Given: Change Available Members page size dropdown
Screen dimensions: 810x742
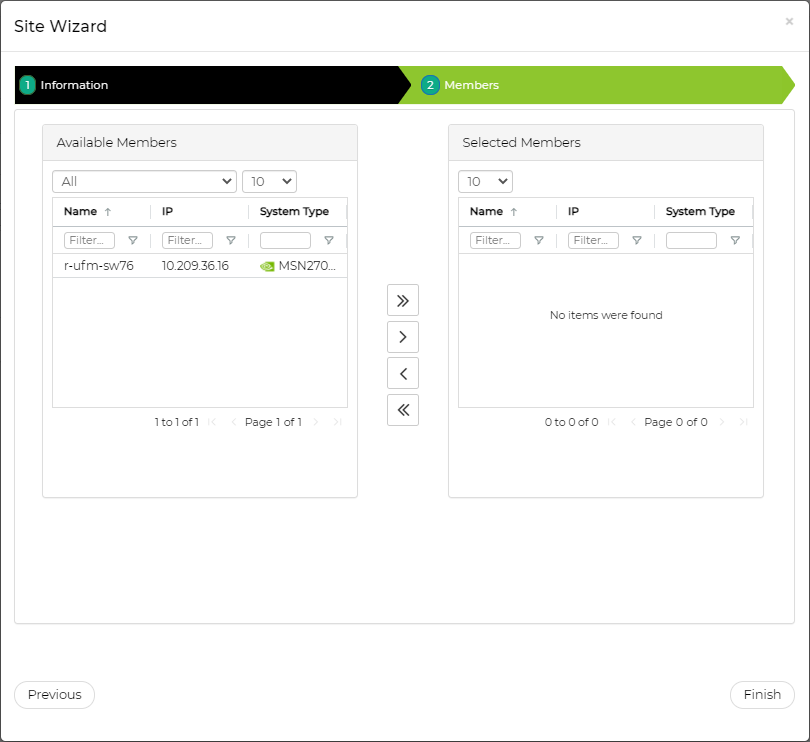Looking at the screenshot, I should [269, 181].
